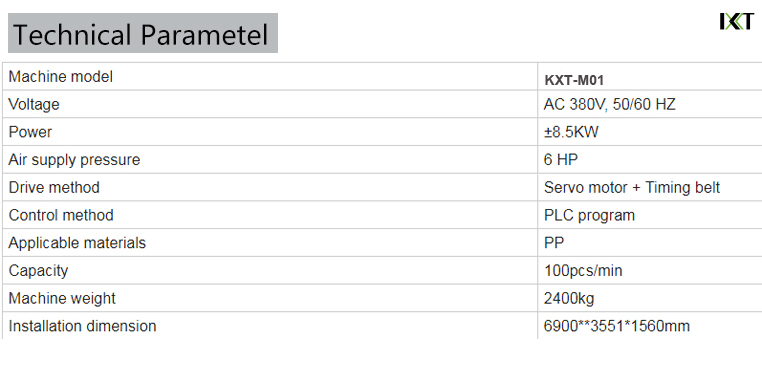Select the 6900**3551*1560mm dimension value
Image resolution: width=762 pixels, height=372 pixels.
pyautogui.click(x=616, y=326)
